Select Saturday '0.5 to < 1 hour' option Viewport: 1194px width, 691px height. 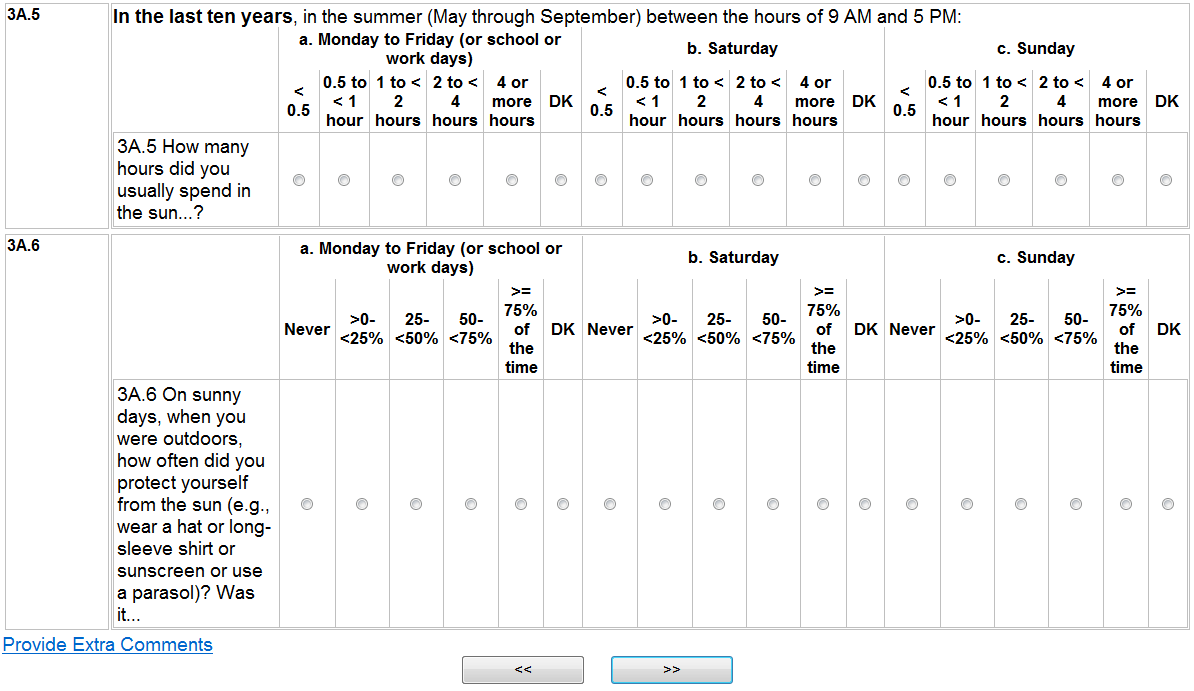pos(647,180)
